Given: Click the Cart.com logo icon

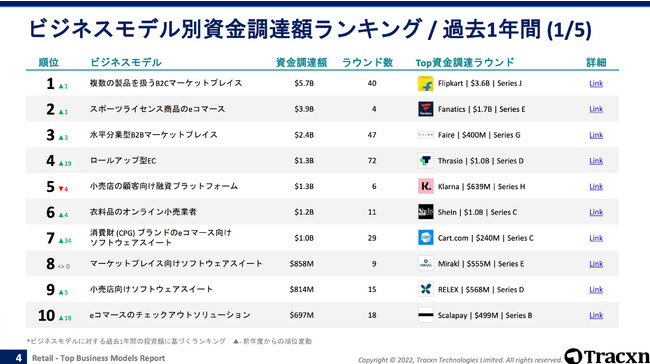Looking at the screenshot, I should 425,238.
